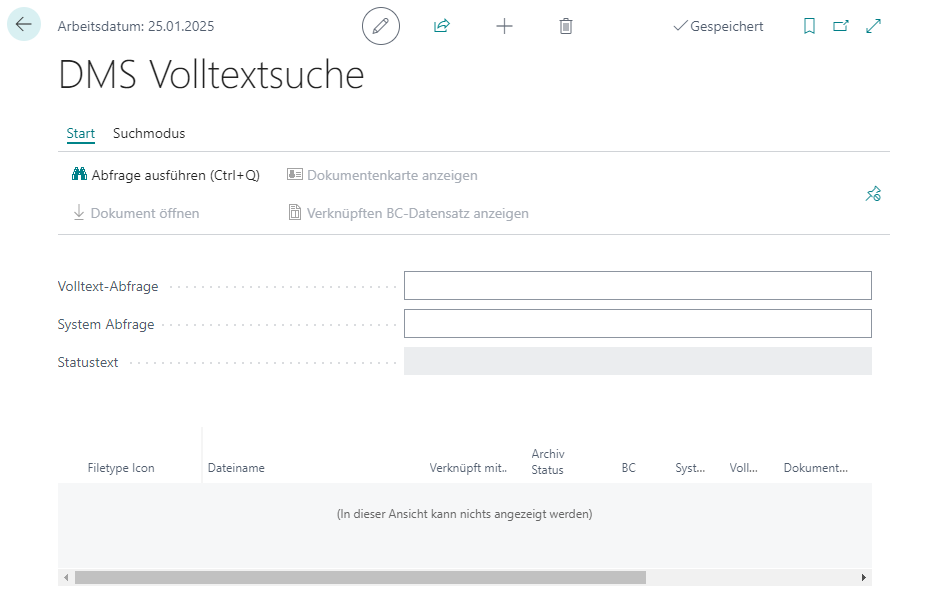Screen dimensions: 932x612
Task: Click the Dateiname column header
Action: coord(236,468)
